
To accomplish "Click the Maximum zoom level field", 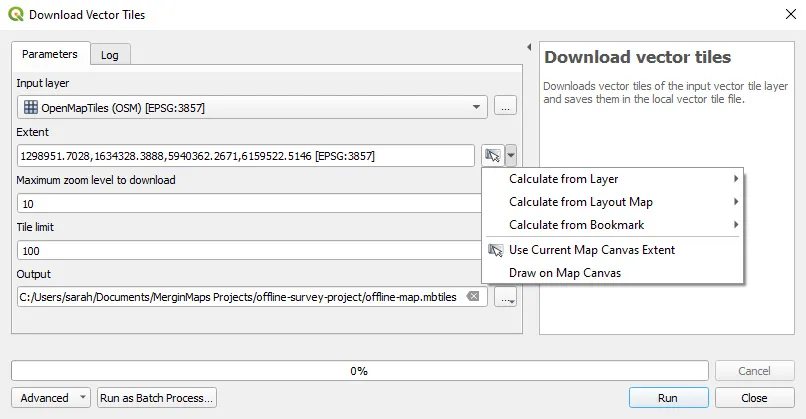I will pos(249,204).
